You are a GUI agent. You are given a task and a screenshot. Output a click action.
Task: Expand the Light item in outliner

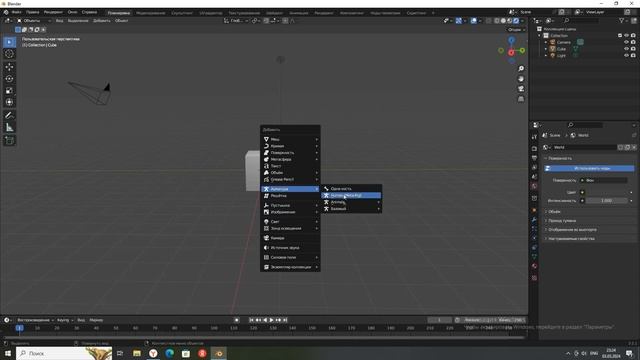pos(546,55)
